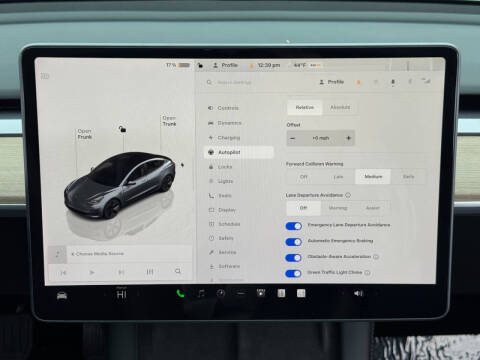Select Relative speed offset mode
Image resolution: width=480 pixels, height=360 pixels.
point(305,107)
